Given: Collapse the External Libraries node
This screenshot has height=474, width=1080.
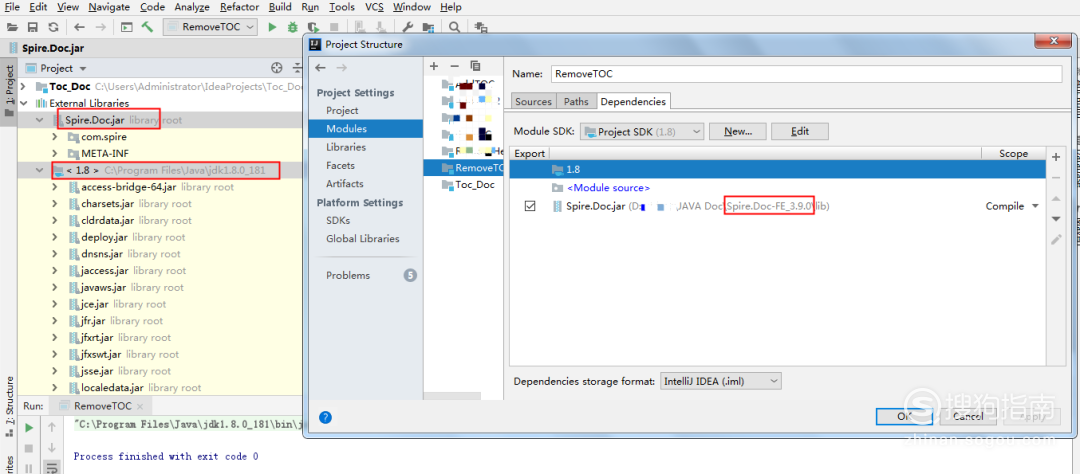Looking at the screenshot, I should pos(24,103).
